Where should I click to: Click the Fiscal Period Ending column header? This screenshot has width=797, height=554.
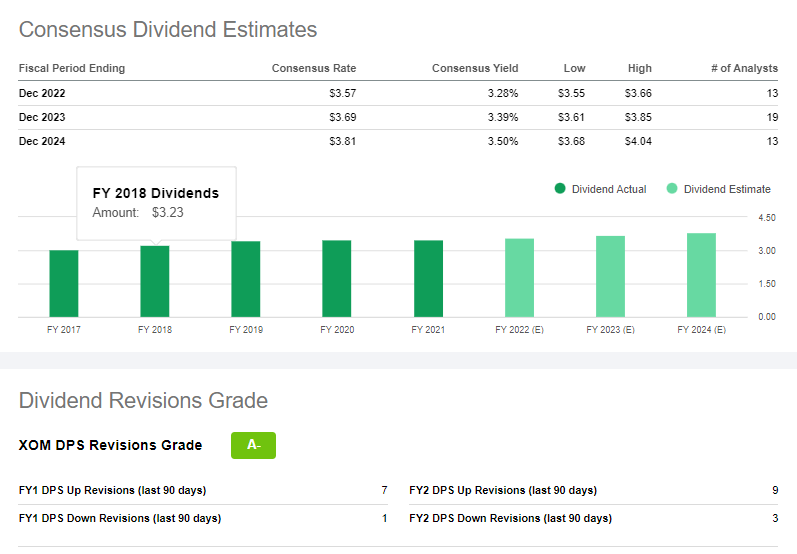pos(72,68)
